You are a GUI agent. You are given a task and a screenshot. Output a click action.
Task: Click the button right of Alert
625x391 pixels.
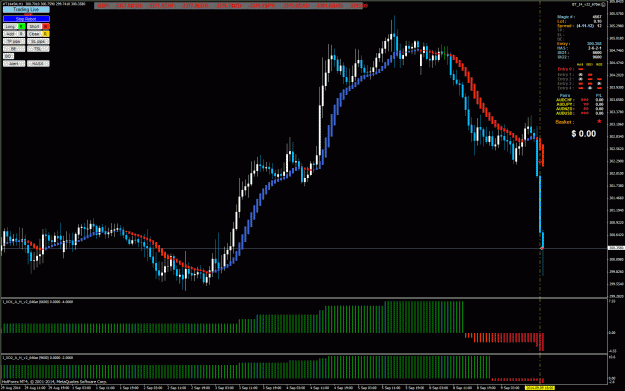(x=38, y=63)
